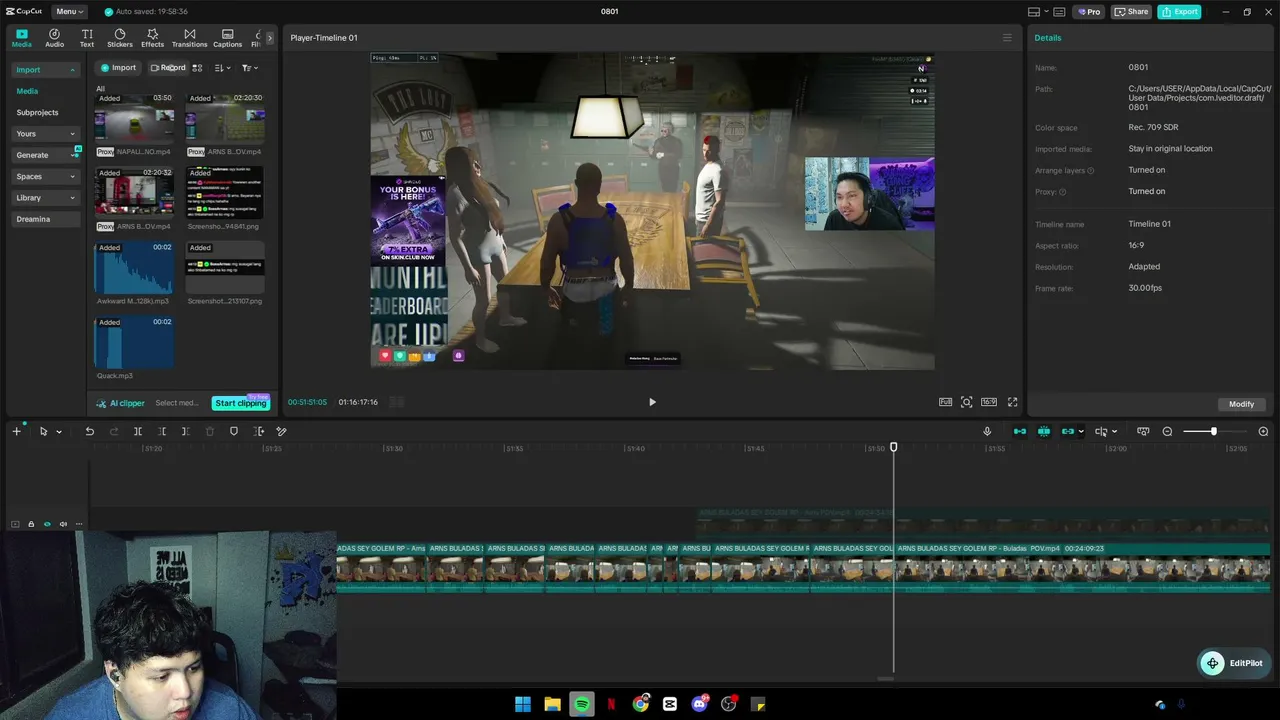The height and width of the screenshot is (720, 1280).
Task: Open the Windows Start menu
Action: 522,704
